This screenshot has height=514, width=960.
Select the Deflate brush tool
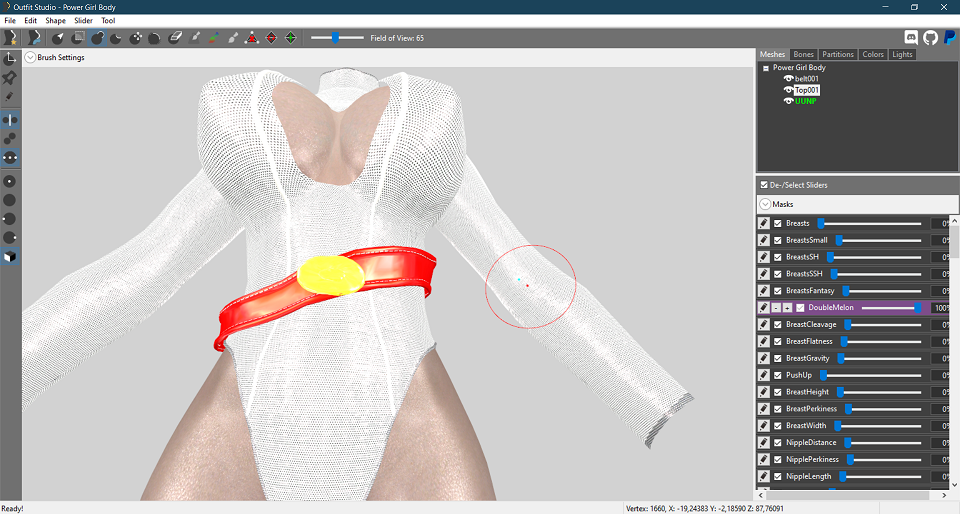point(116,38)
